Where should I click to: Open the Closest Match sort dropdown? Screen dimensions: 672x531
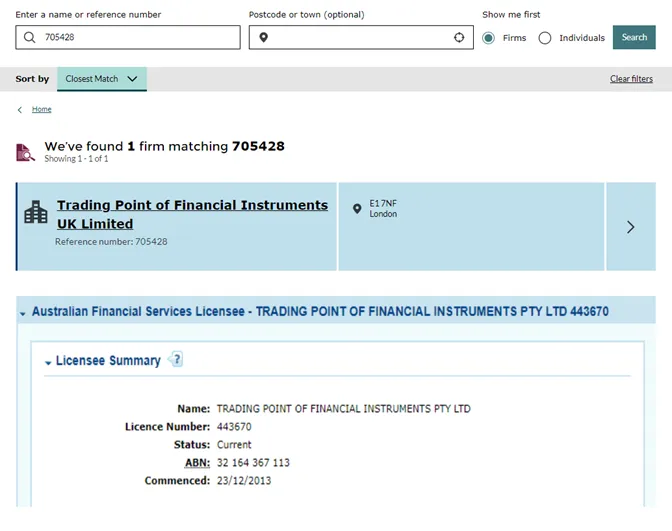point(102,79)
